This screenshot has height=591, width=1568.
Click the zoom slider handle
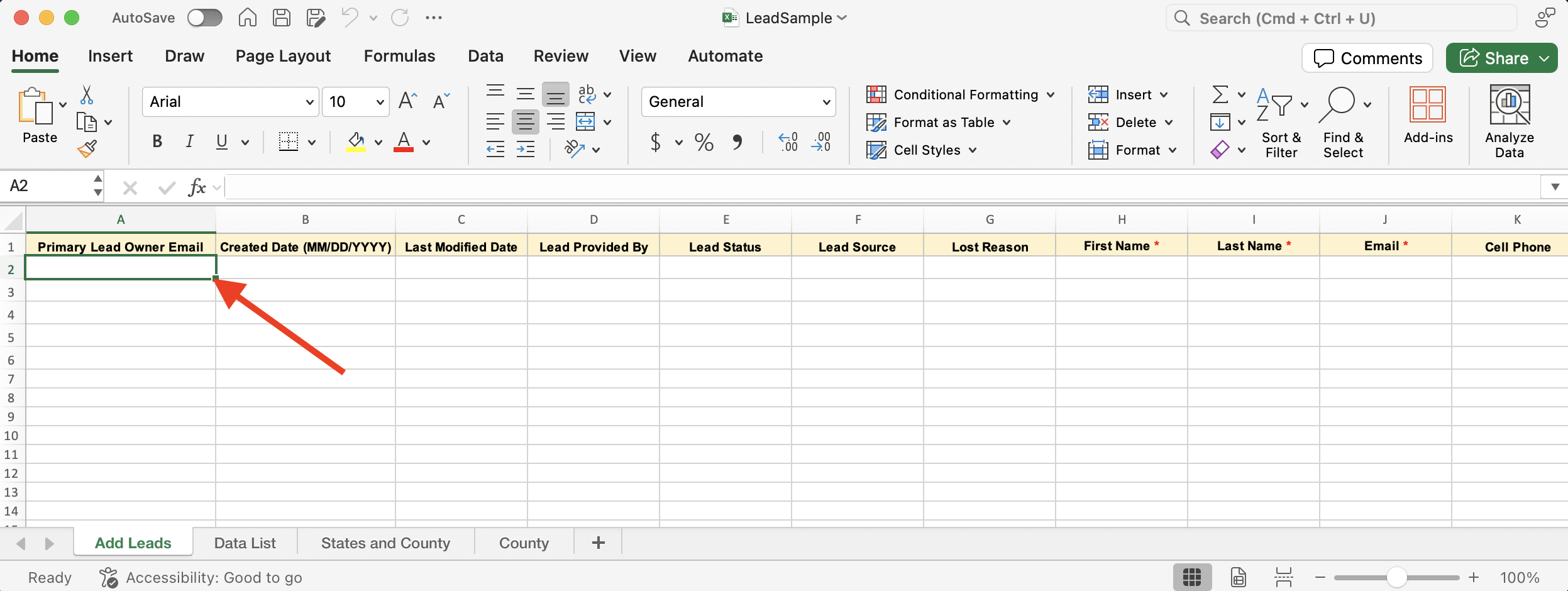coord(1396,577)
